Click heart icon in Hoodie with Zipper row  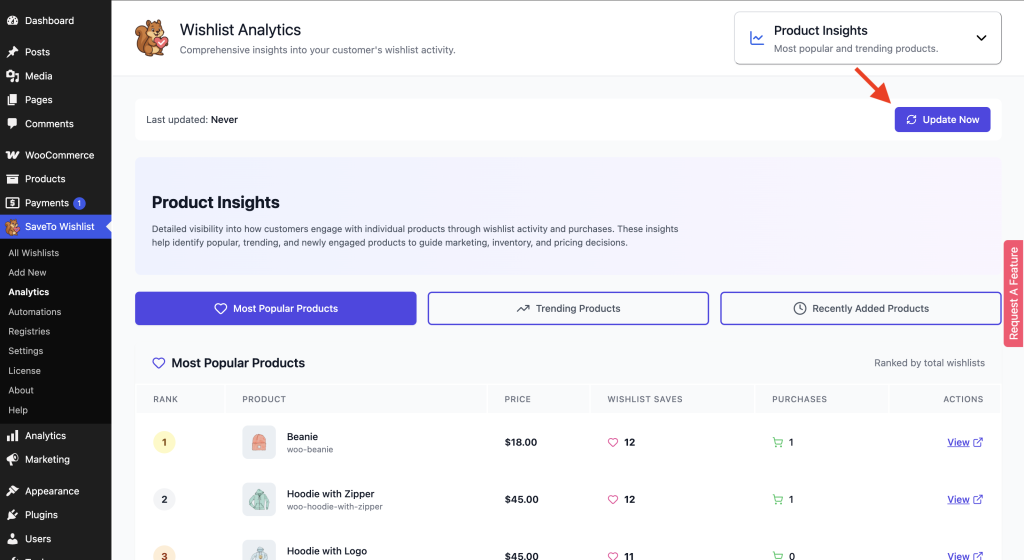click(613, 500)
